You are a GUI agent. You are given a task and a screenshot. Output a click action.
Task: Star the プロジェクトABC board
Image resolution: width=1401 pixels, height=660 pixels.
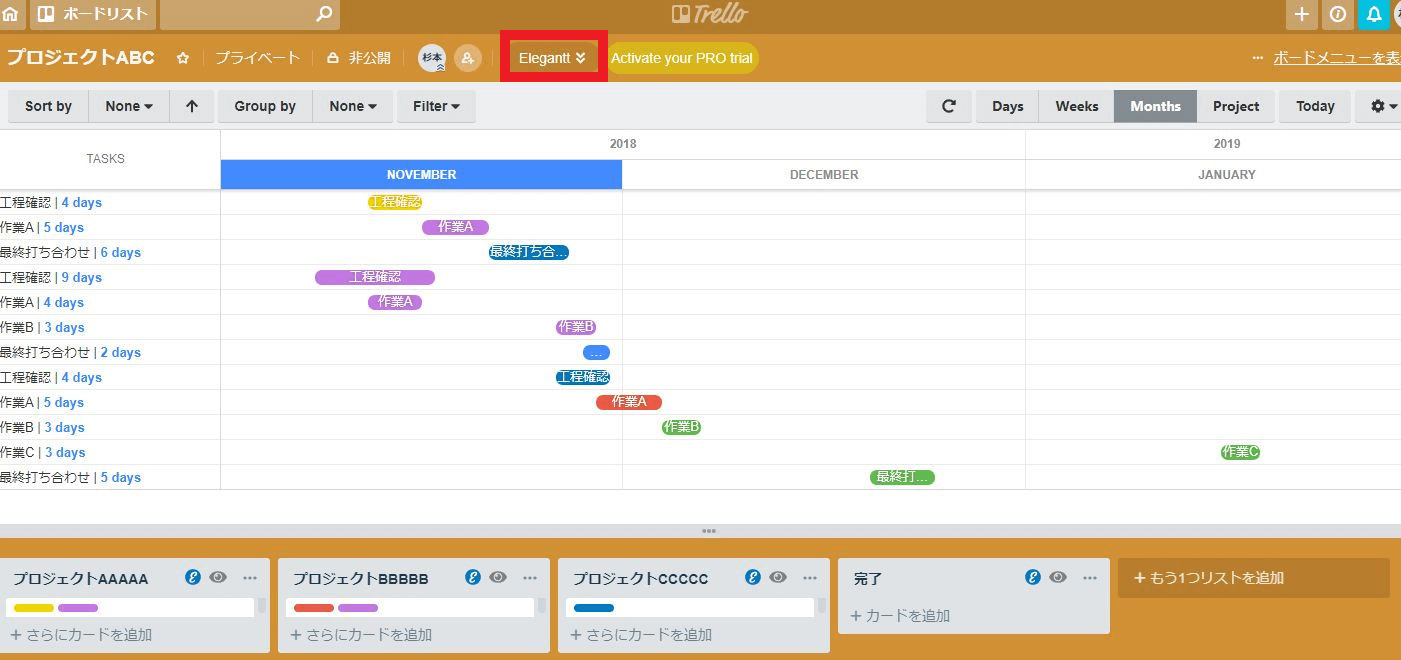[183, 58]
